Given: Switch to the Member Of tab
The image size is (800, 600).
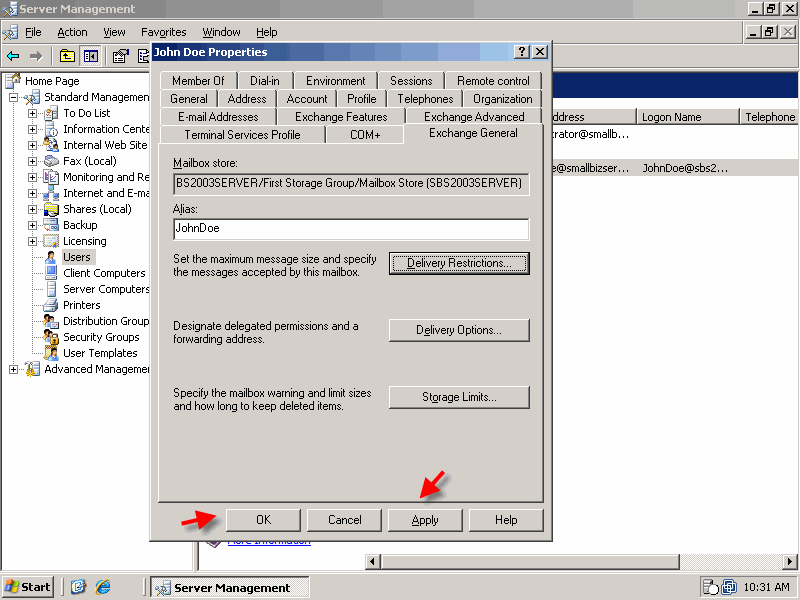Looking at the screenshot, I should [198, 81].
